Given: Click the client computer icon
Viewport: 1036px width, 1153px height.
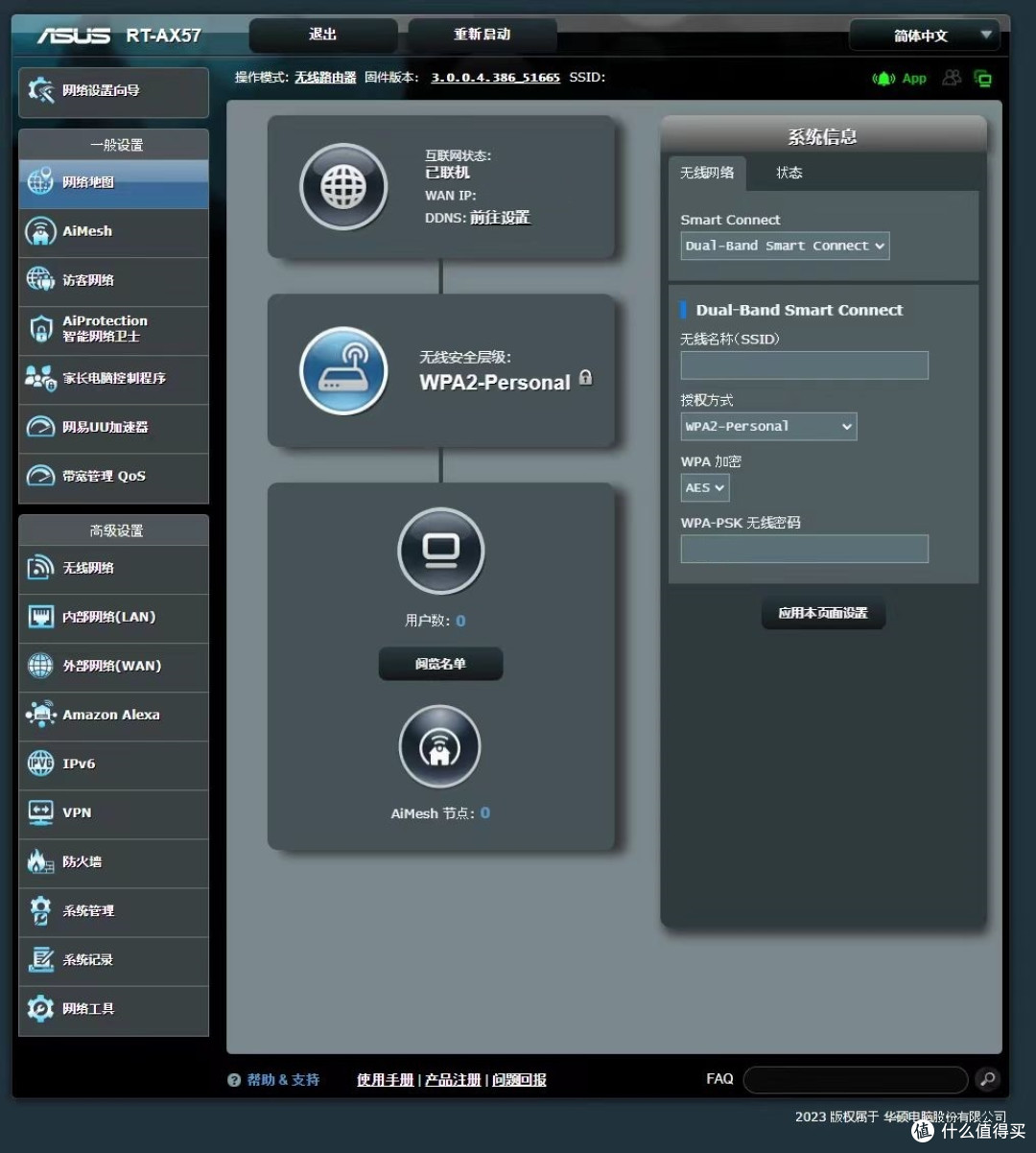Looking at the screenshot, I should (441, 551).
